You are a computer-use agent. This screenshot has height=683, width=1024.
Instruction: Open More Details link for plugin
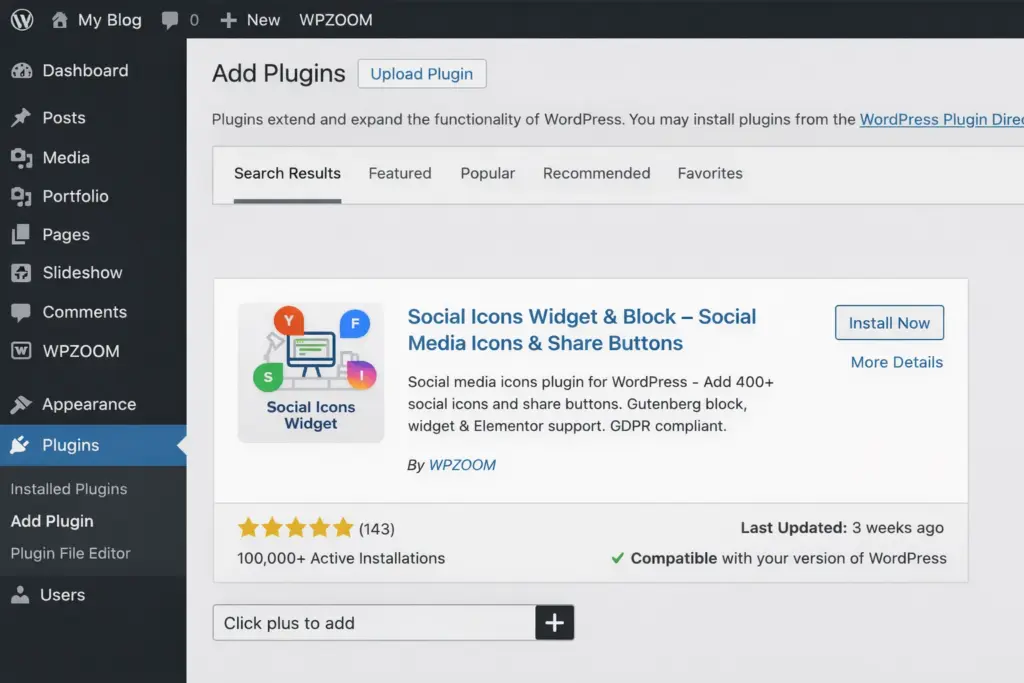[896, 362]
